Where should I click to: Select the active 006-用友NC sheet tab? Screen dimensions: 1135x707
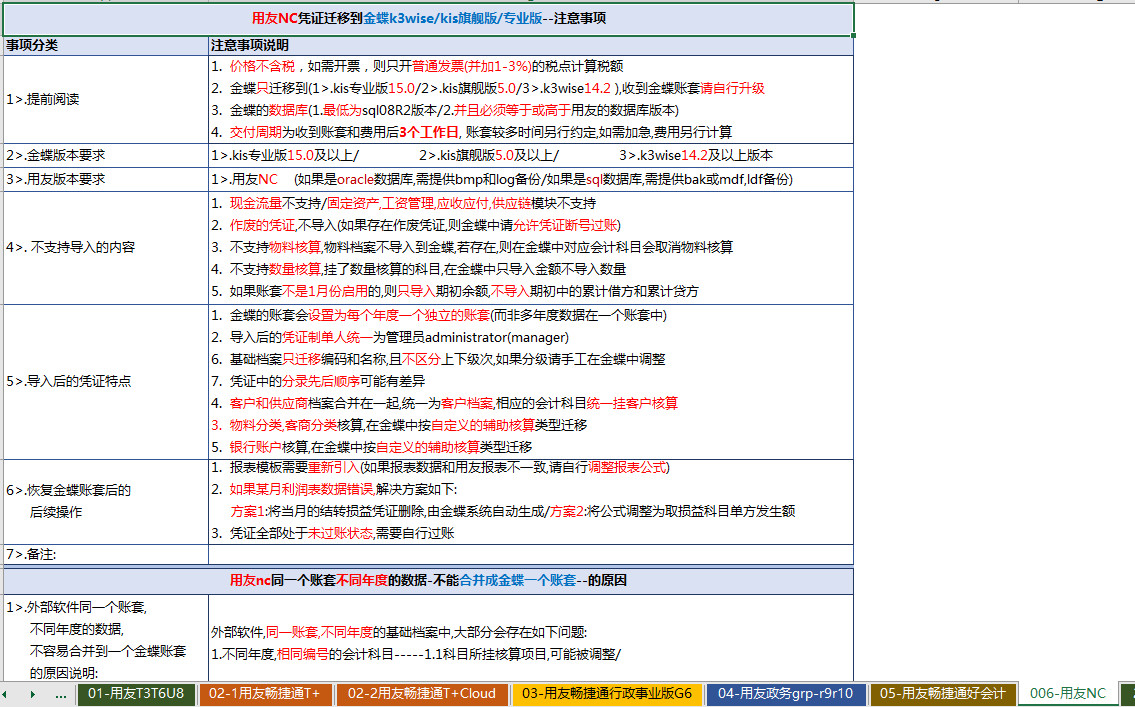(x=1067, y=694)
